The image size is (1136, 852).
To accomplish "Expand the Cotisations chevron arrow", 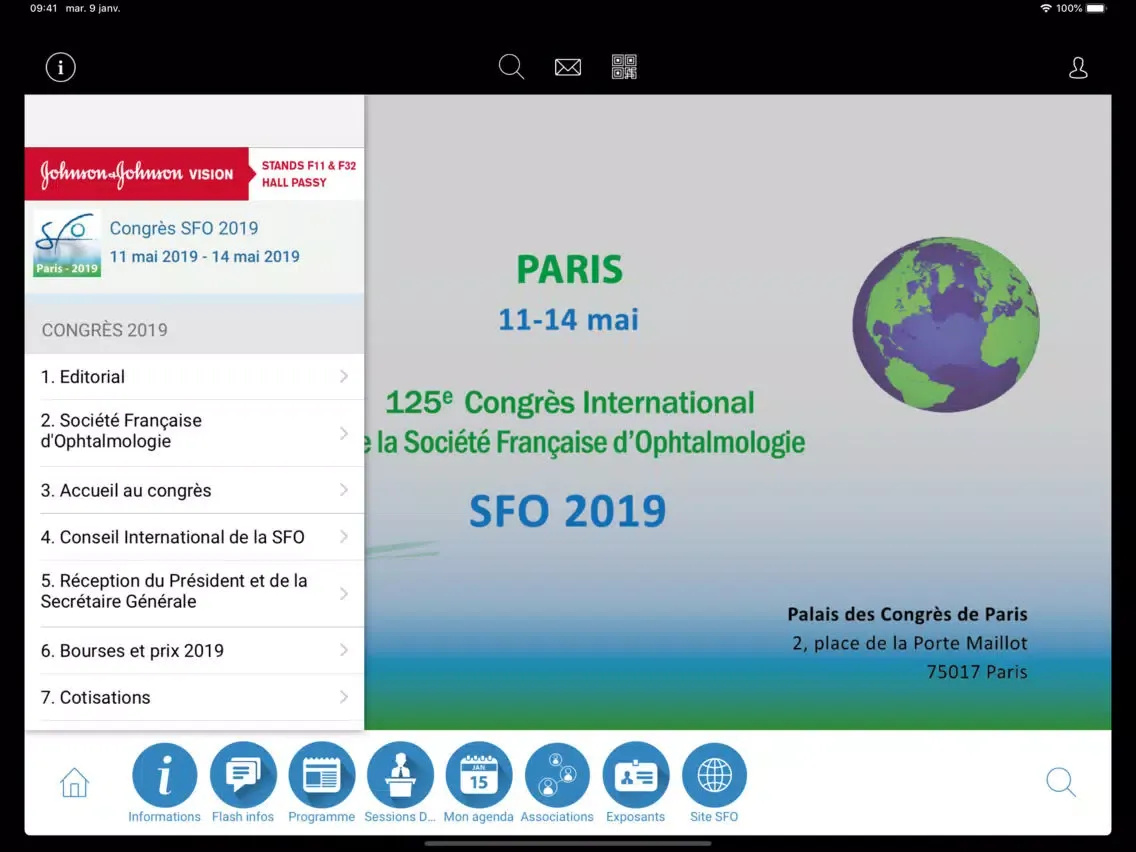I will point(344,697).
